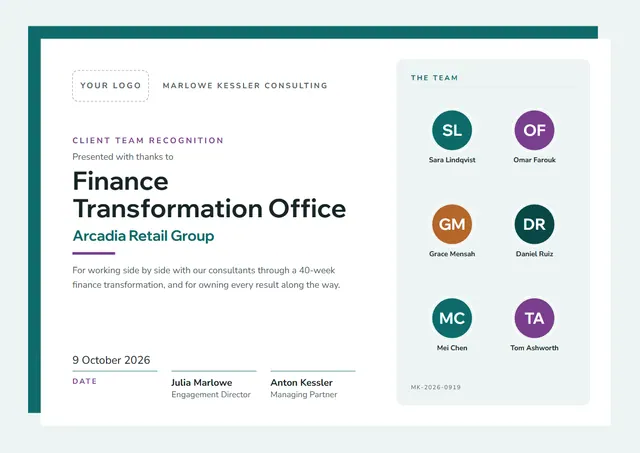Select the YOUR LOGO placeholder box
Image resolution: width=640 pixels, height=453 pixels.
point(111,86)
